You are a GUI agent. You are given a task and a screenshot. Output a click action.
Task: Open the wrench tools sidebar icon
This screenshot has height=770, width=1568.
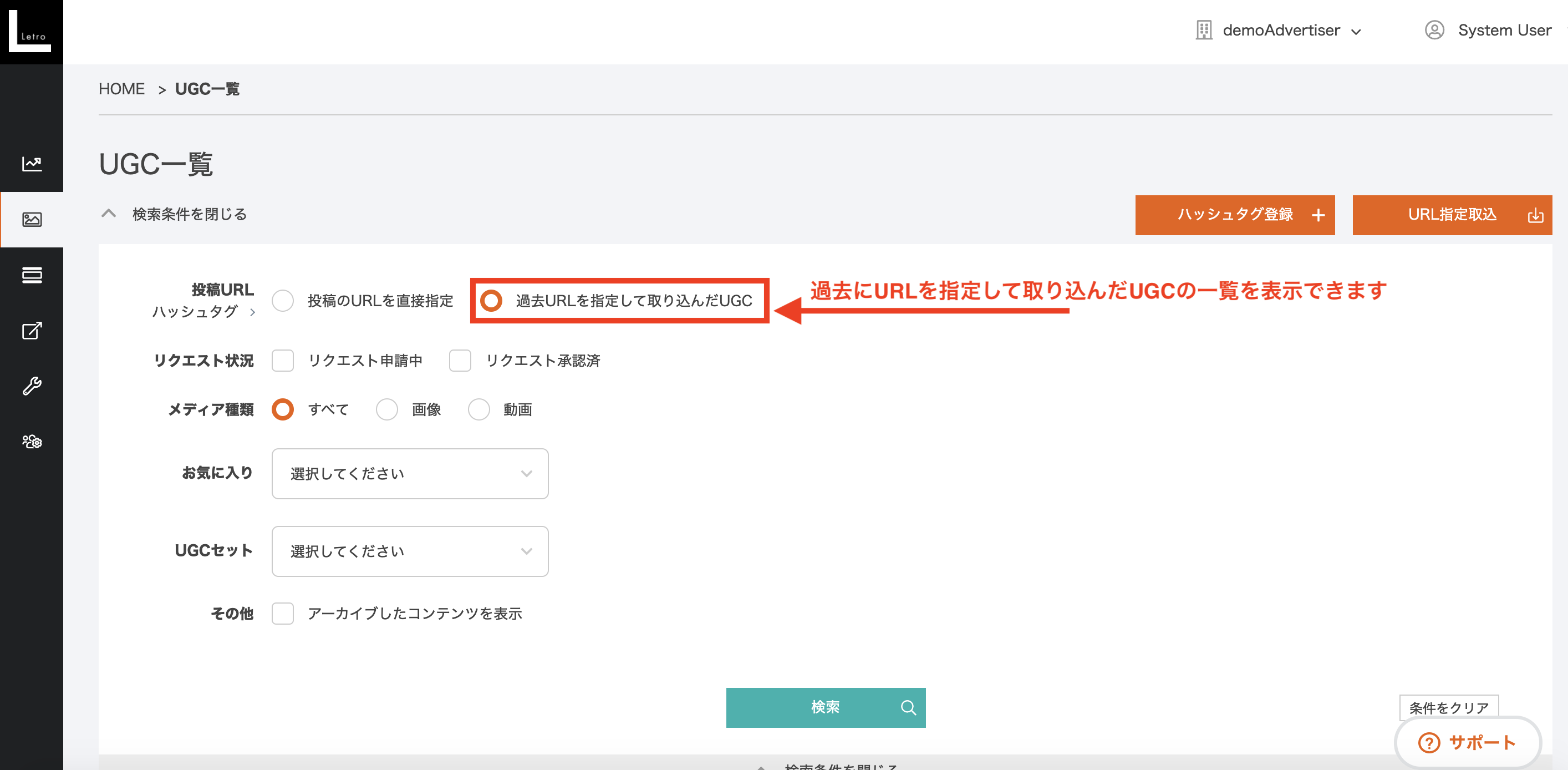pos(32,386)
